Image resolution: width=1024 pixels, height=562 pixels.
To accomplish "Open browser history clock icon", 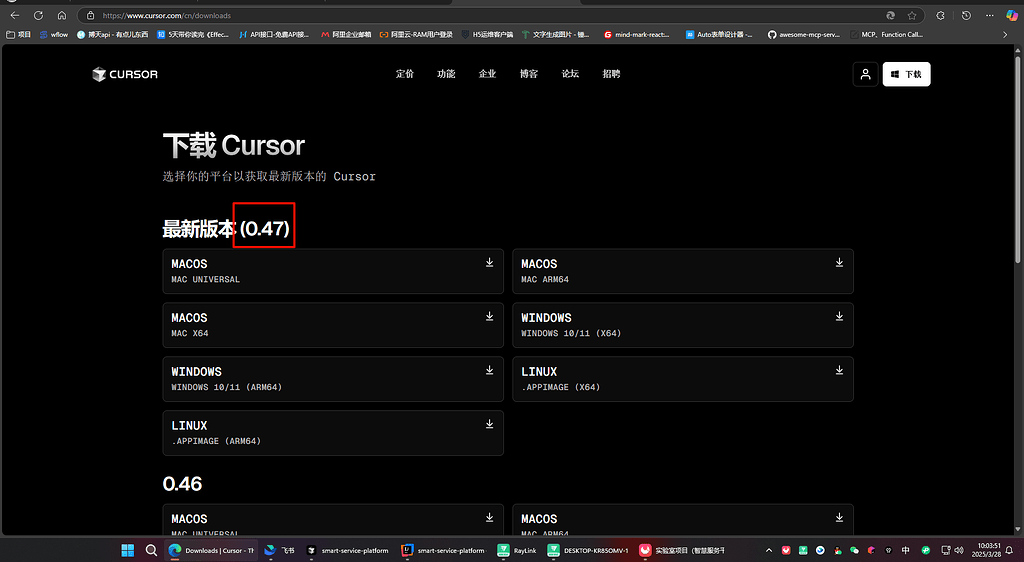I will click(967, 15).
